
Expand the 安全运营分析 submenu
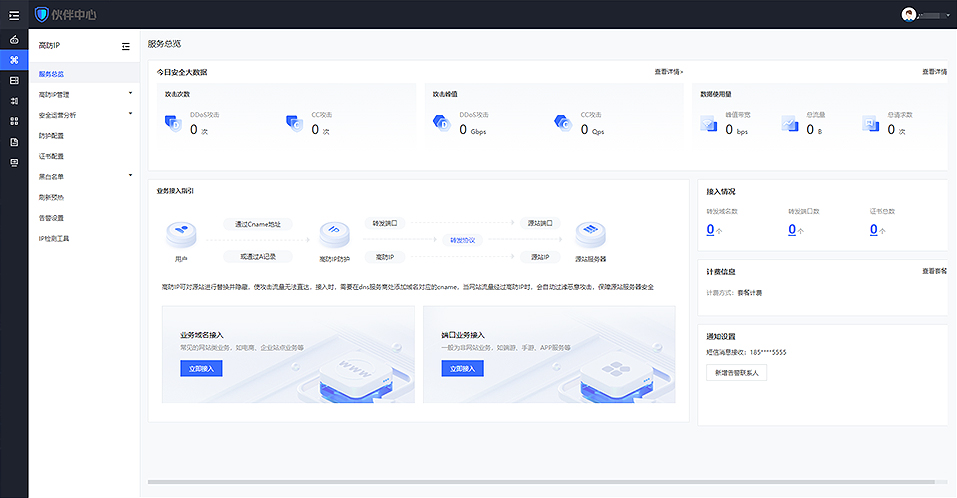[x=130, y=114]
